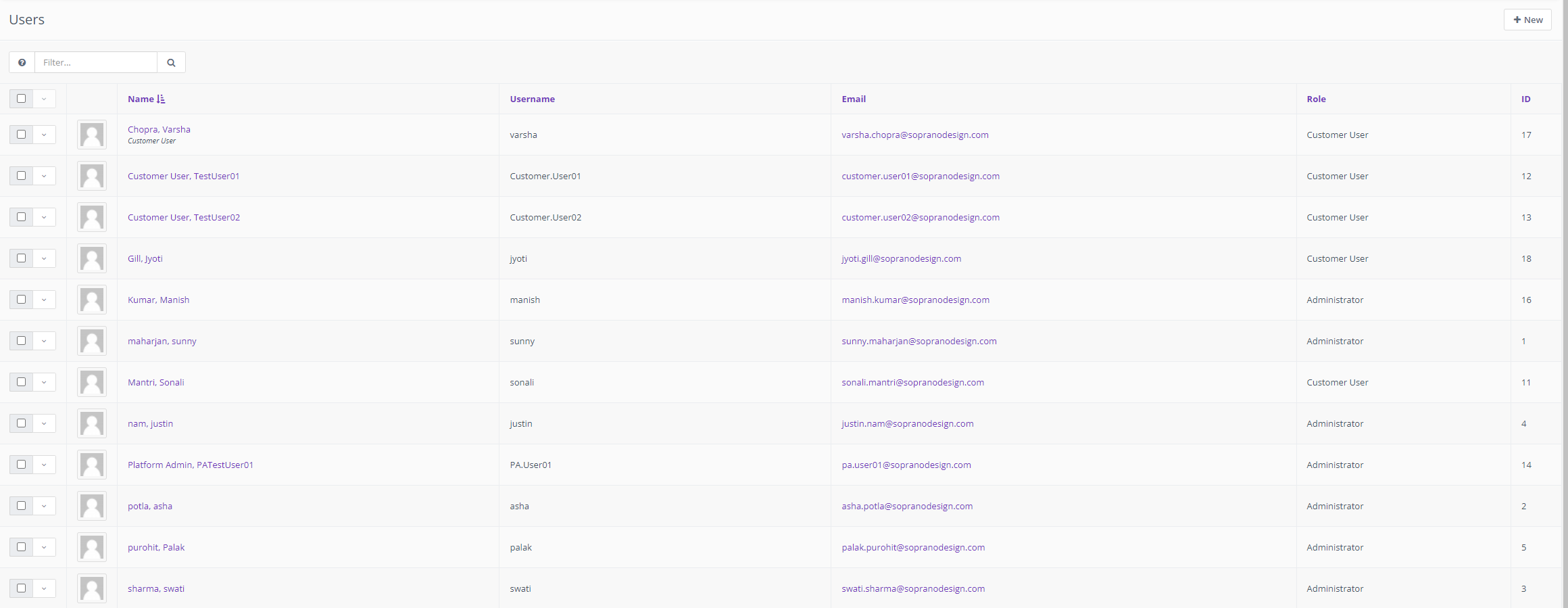Image resolution: width=1568 pixels, height=608 pixels.
Task: Click the magnifier search icon beside Filter
Action: coord(171,62)
